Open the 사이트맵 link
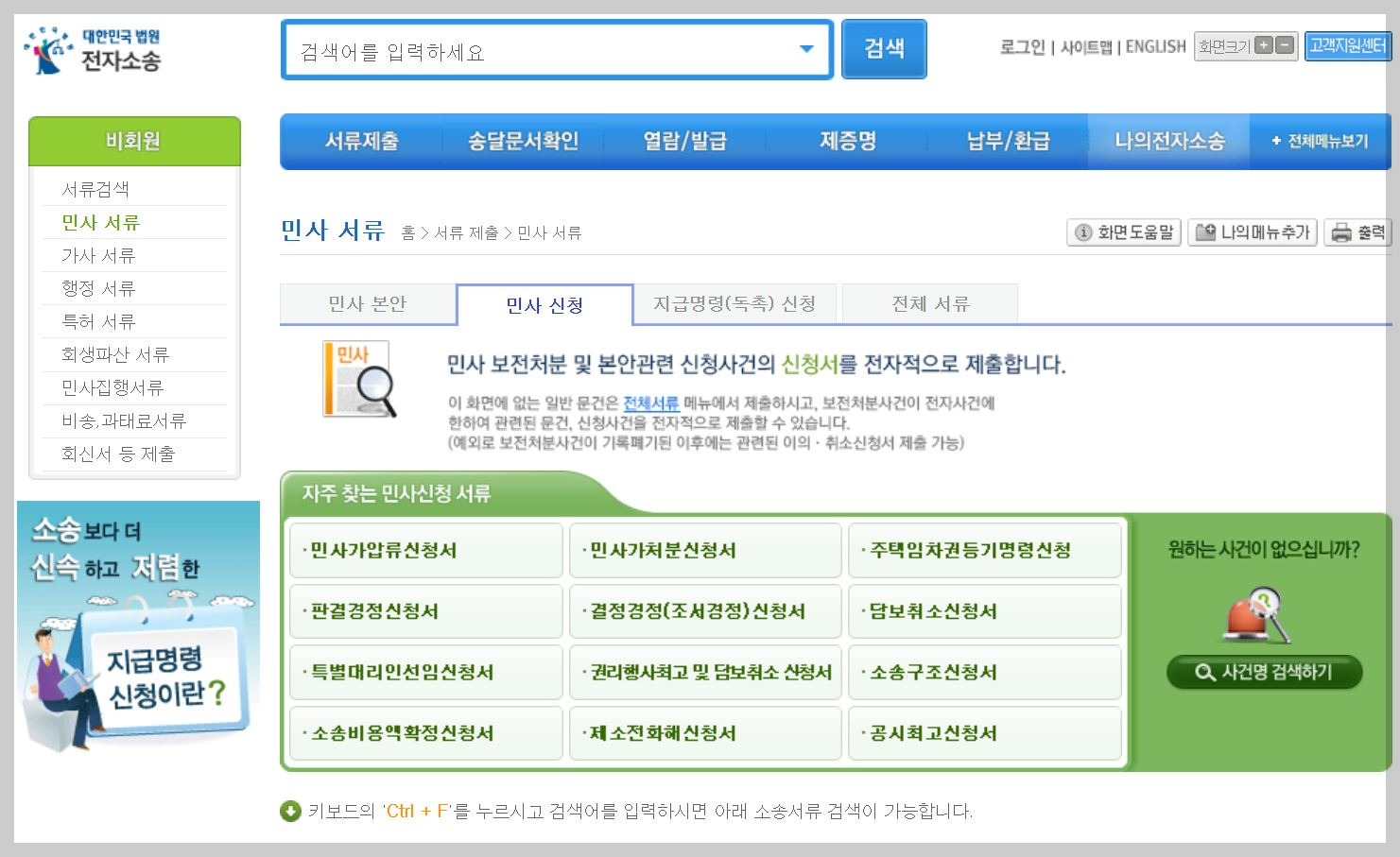The height and width of the screenshot is (857, 1400). [x=1086, y=46]
